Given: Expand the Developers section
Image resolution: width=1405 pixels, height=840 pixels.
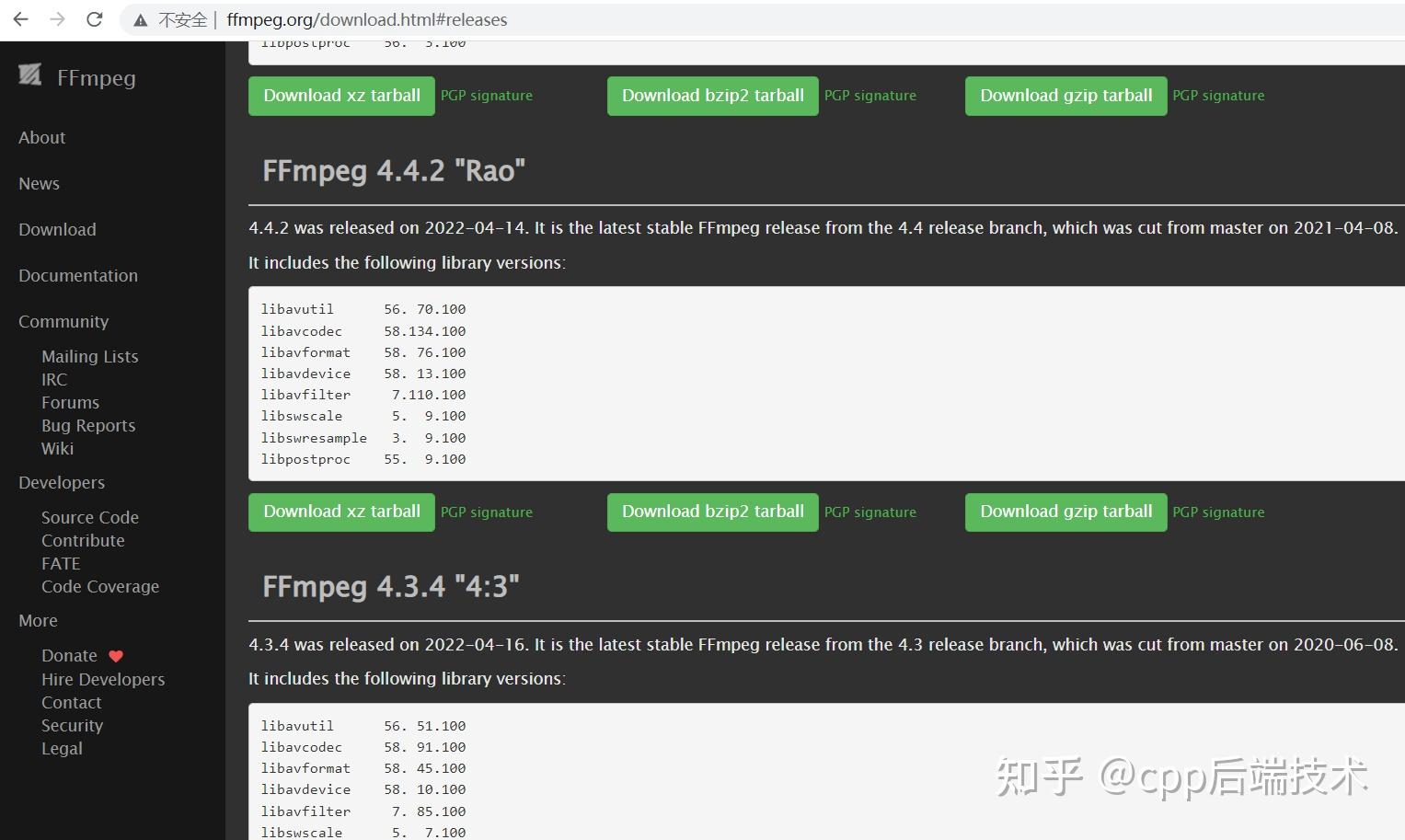Looking at the screenshot, I should click(61, 482).
